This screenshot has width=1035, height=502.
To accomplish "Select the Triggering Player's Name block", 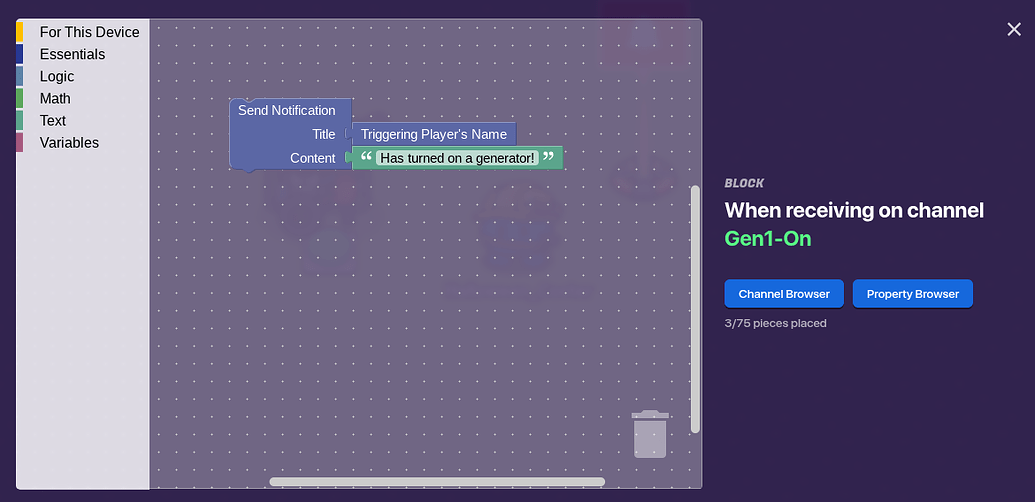I will [x=434, y=134].
